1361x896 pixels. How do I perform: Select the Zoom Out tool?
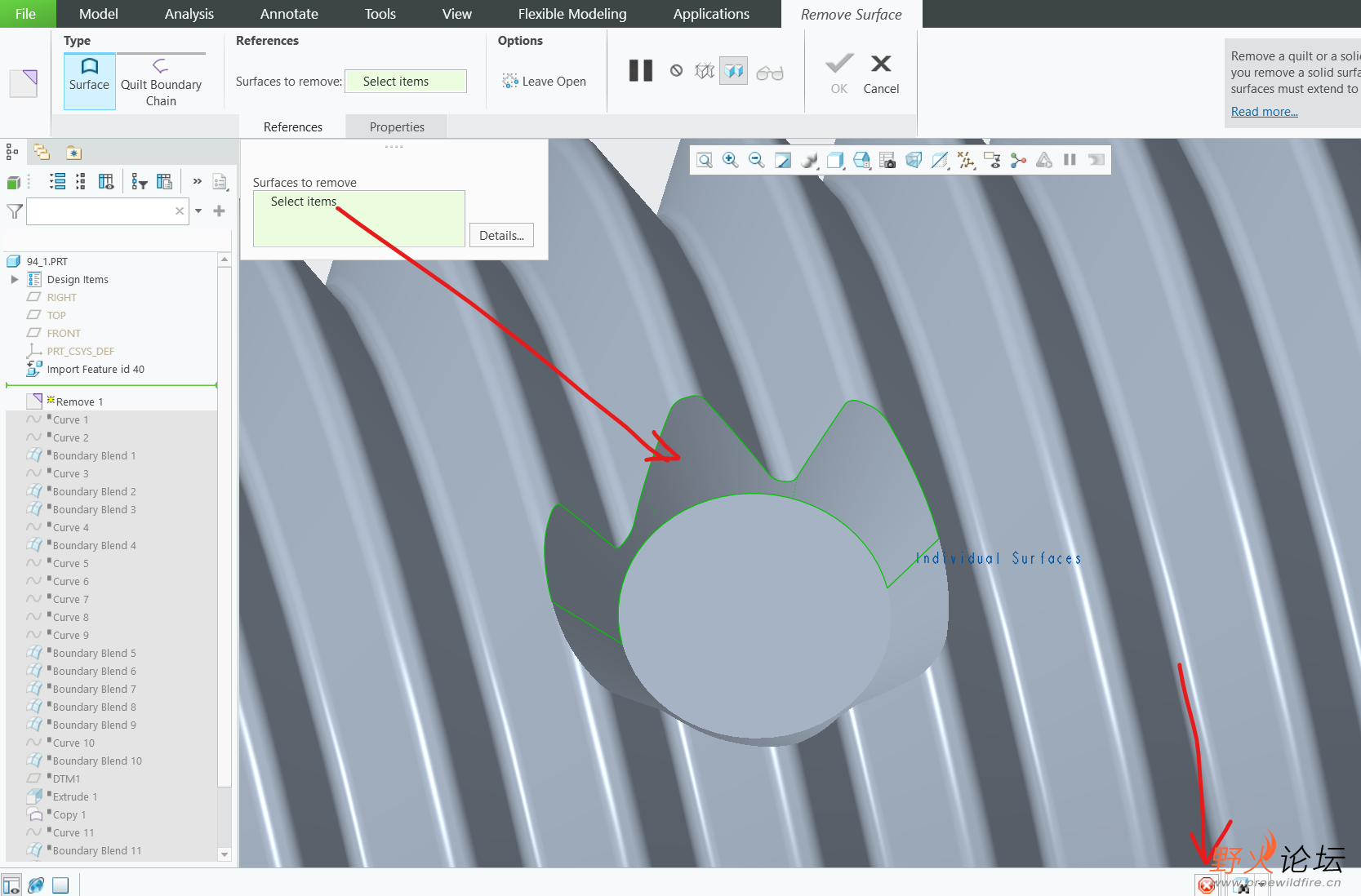point(756,160)
